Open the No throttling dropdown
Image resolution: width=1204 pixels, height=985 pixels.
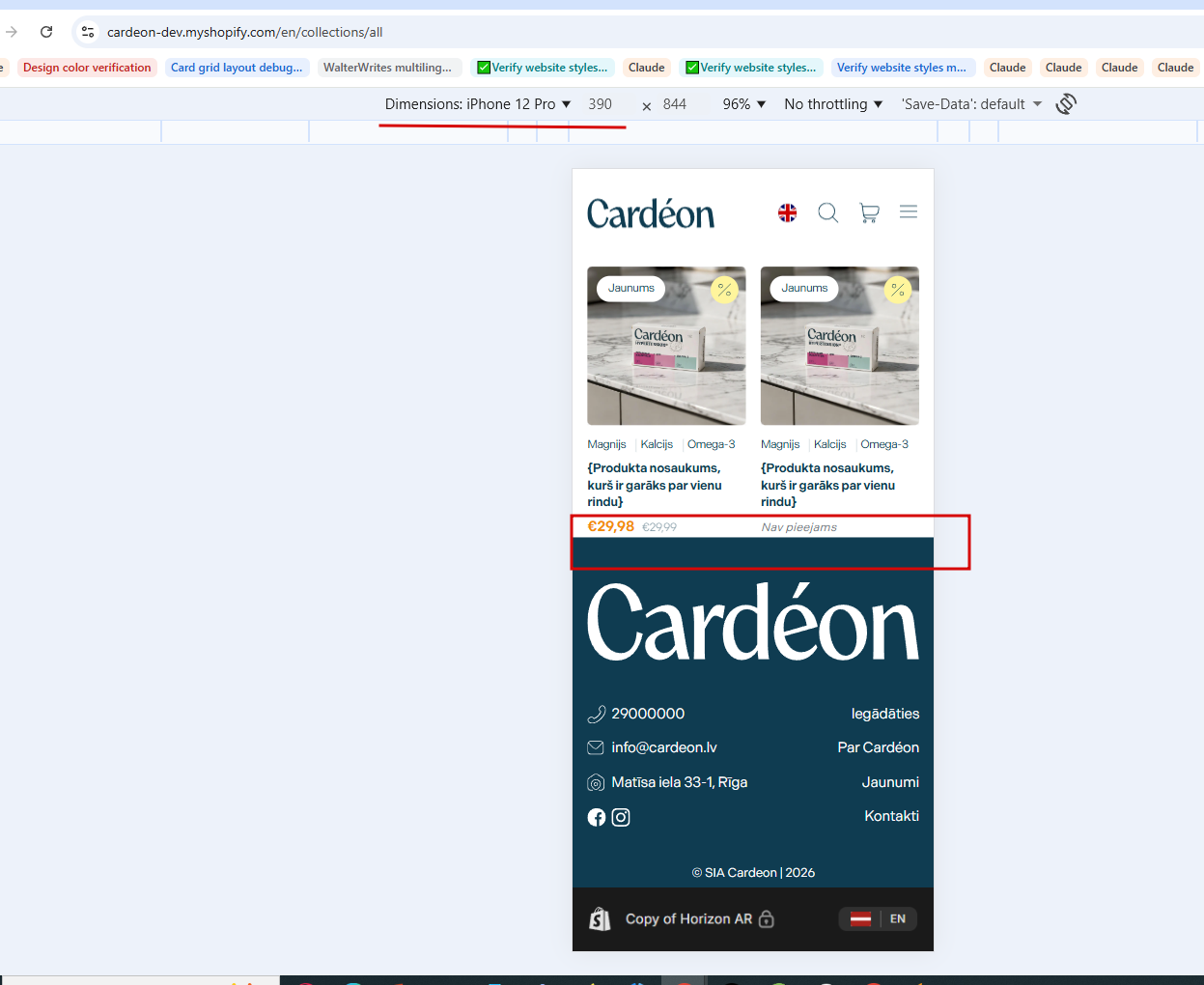pyautogui.click(x=833, y=104)
